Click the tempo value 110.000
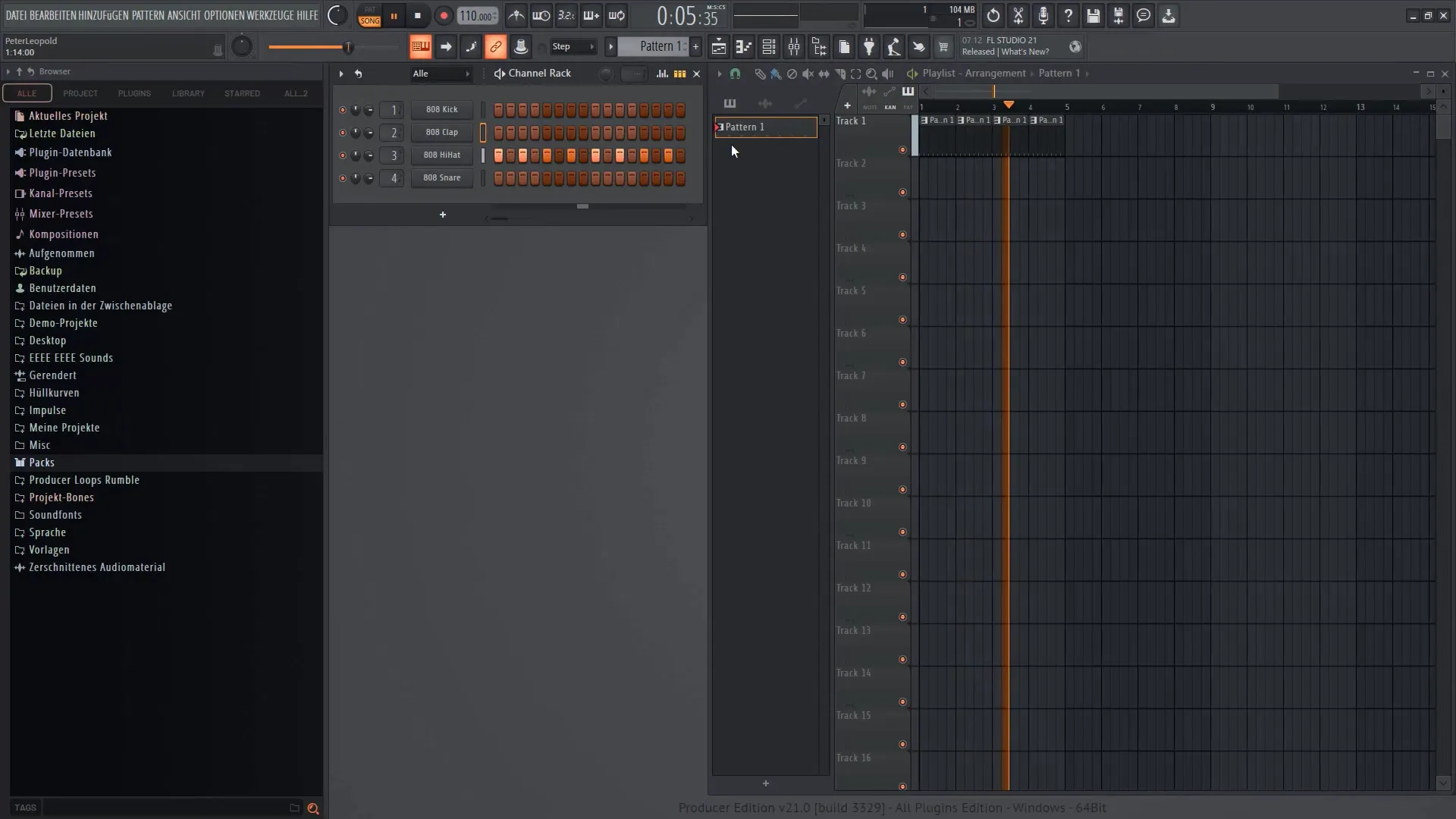 pos(478,16)
